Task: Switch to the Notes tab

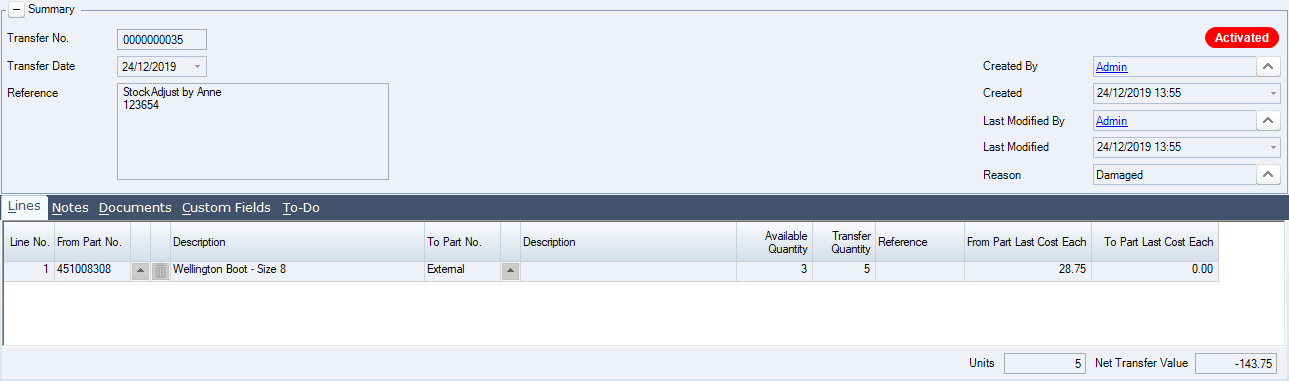Action: click(x=70, y=208)
